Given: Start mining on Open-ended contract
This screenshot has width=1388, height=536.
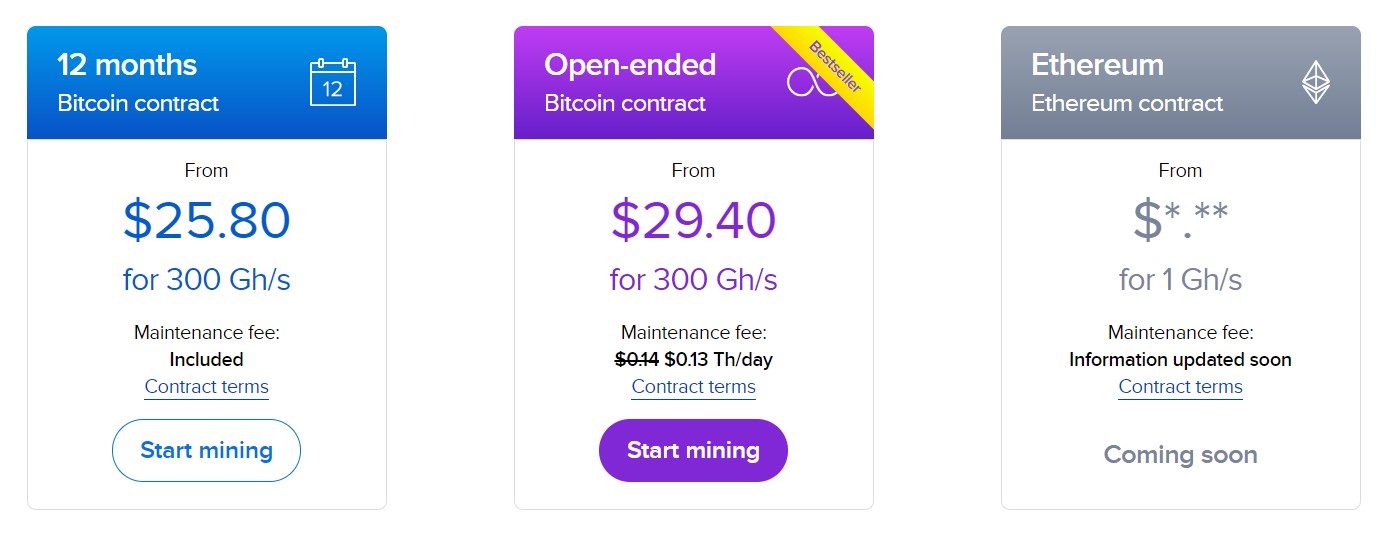Looking at the screenshot, I should point(694,450).
